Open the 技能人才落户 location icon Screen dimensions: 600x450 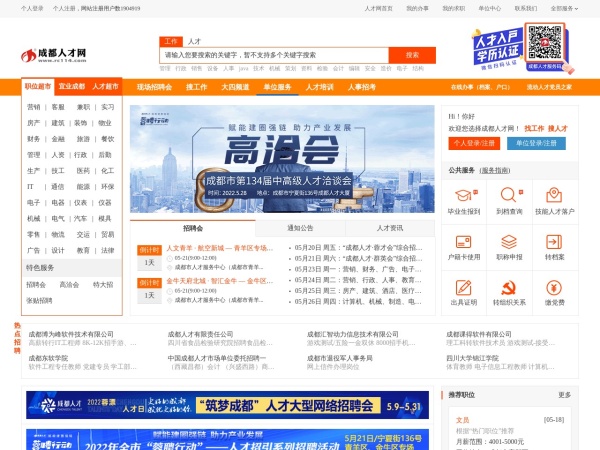pyautogui.click(x=554, y=195)
